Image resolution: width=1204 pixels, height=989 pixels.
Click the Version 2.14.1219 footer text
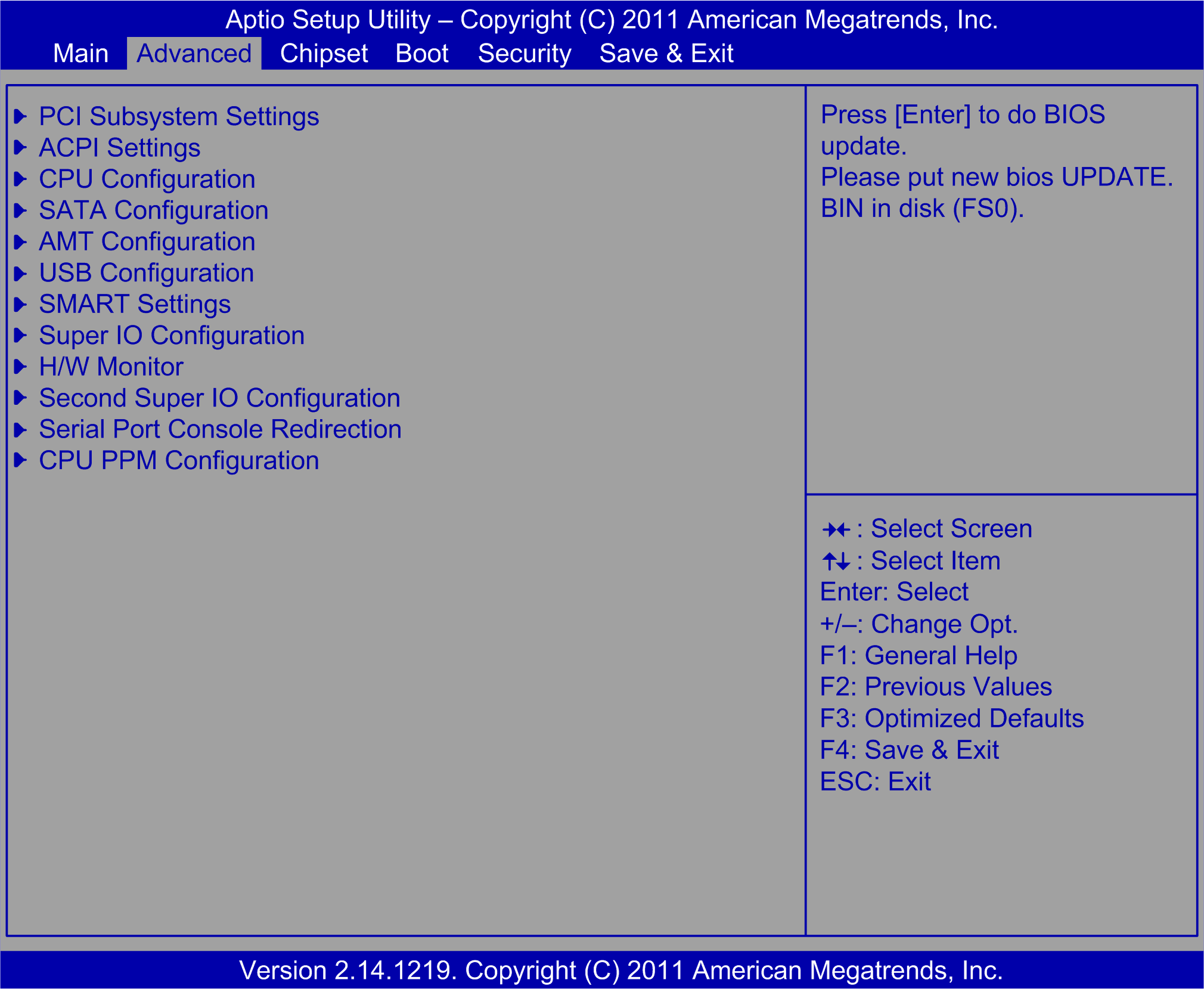(x=620, y=971)
